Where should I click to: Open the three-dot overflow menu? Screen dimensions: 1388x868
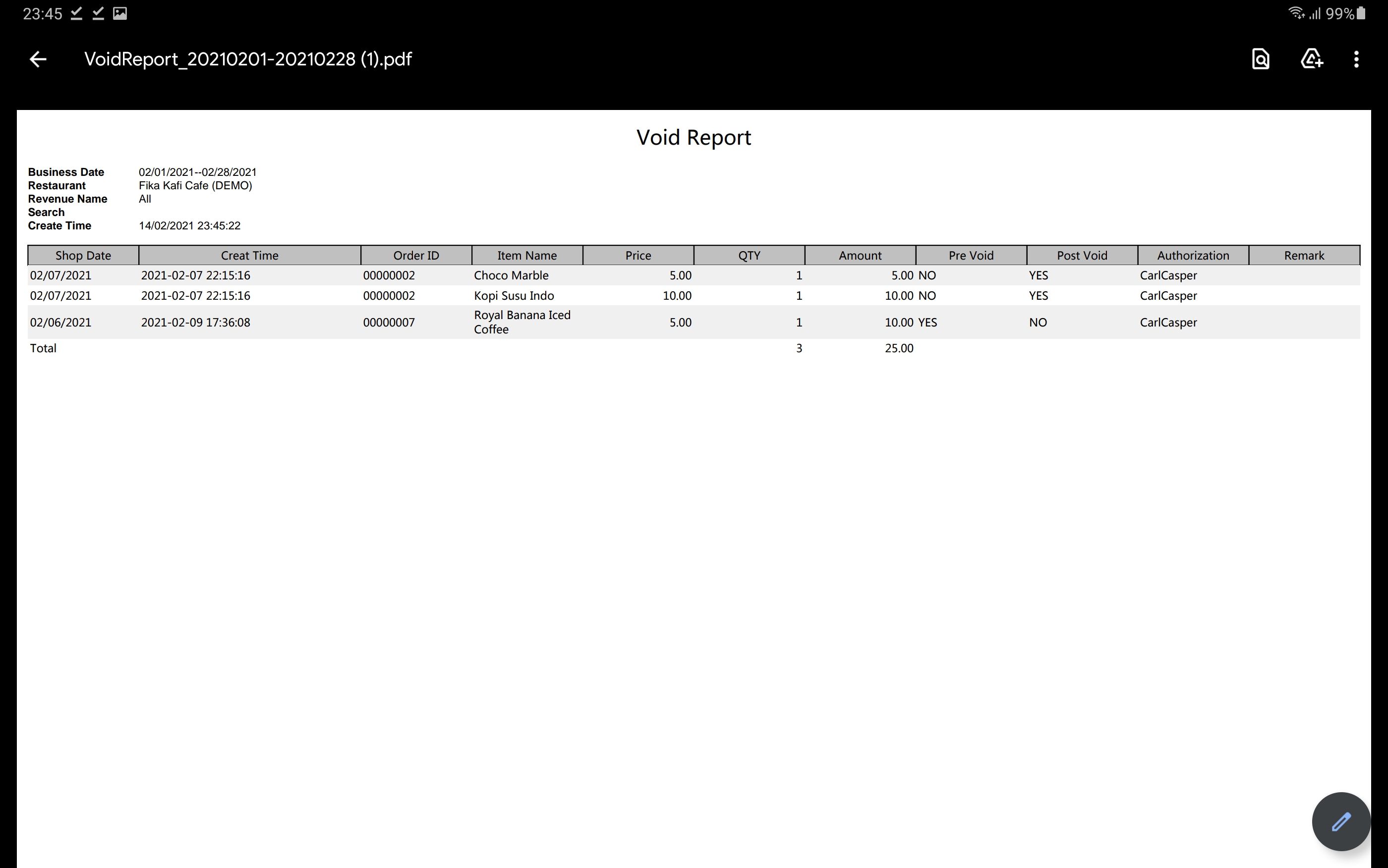pyautogui.click(x=1356, y=59)
